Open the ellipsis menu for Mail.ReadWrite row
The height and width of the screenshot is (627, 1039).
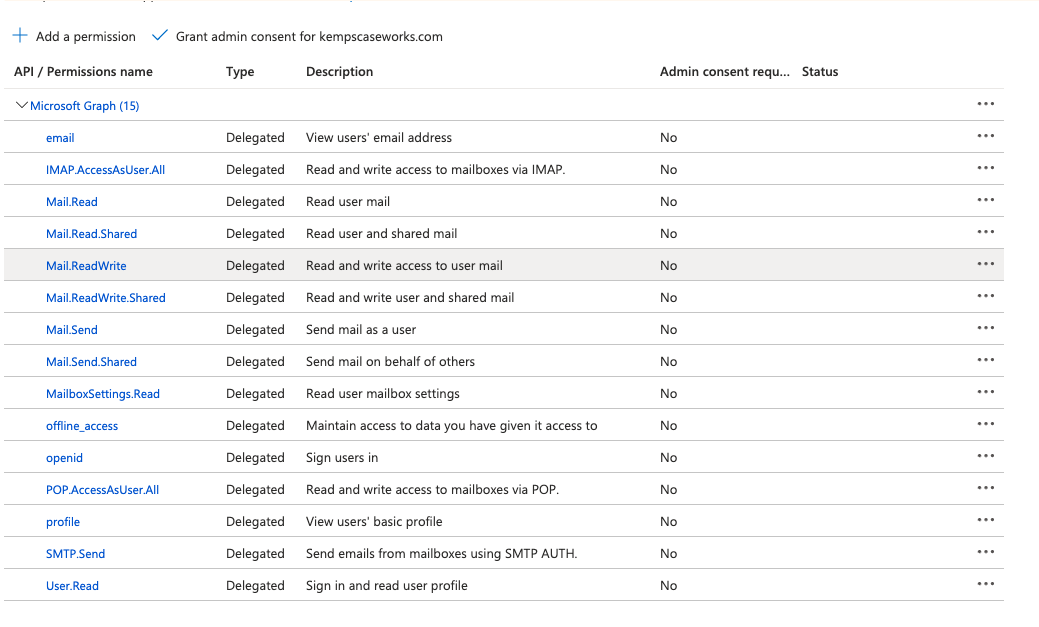tap(986, 264)
